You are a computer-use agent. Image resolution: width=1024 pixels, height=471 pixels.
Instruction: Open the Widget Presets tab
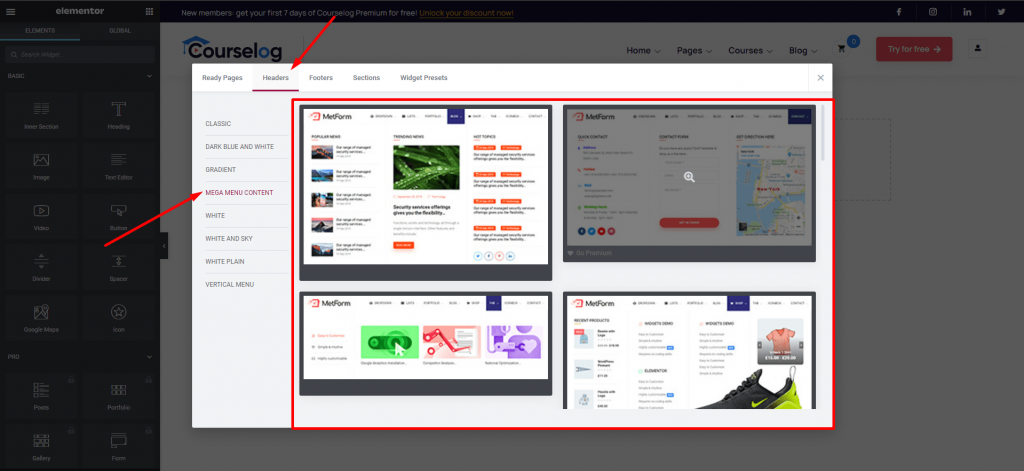coord(424,78)
